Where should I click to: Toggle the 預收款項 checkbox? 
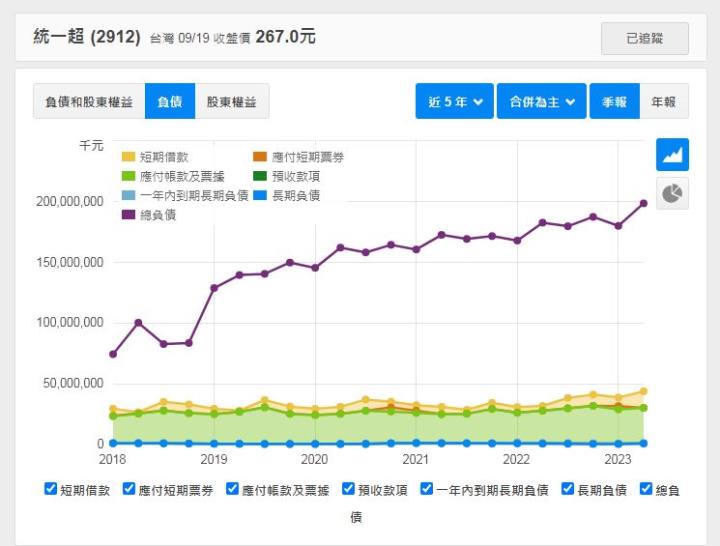(349, 489)
